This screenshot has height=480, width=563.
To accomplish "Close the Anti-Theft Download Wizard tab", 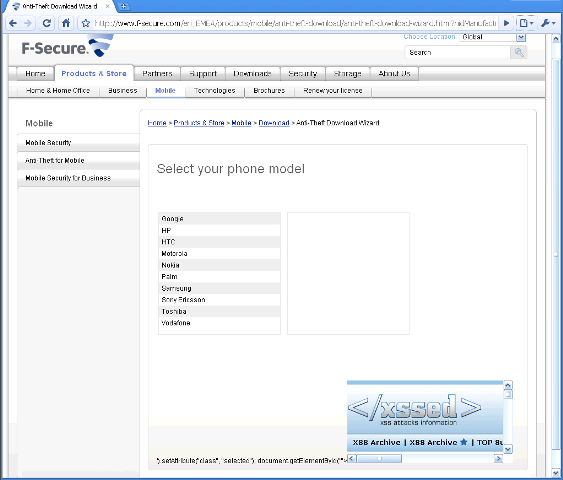I will [x=107, y=6].
